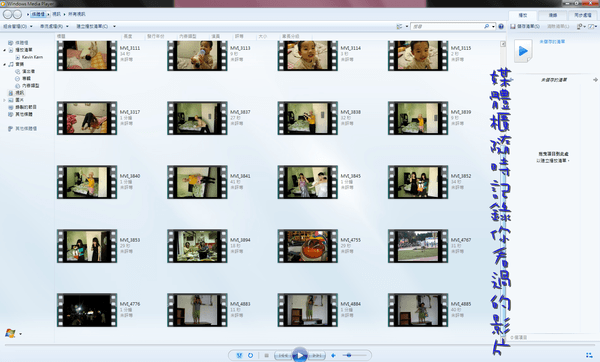
Task: Click the magnifier search icon
Action: tap(486, 26)
